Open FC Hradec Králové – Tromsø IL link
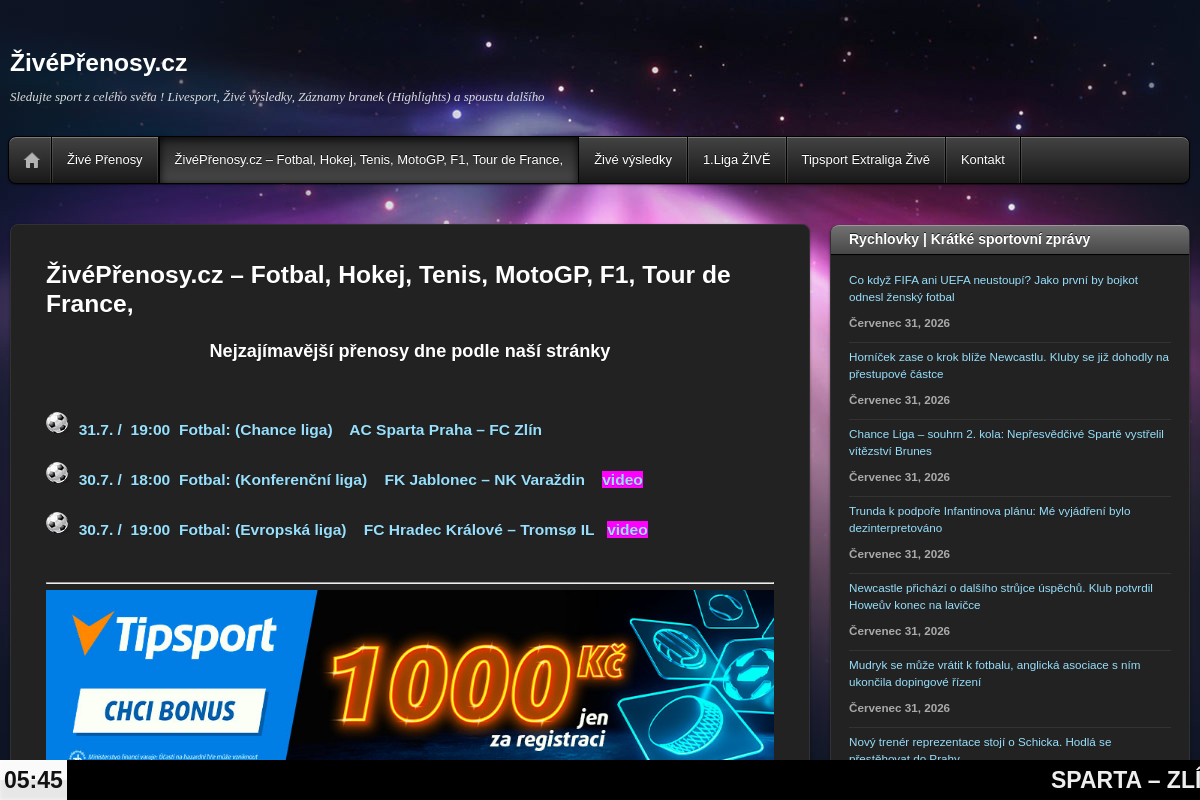 479,530
